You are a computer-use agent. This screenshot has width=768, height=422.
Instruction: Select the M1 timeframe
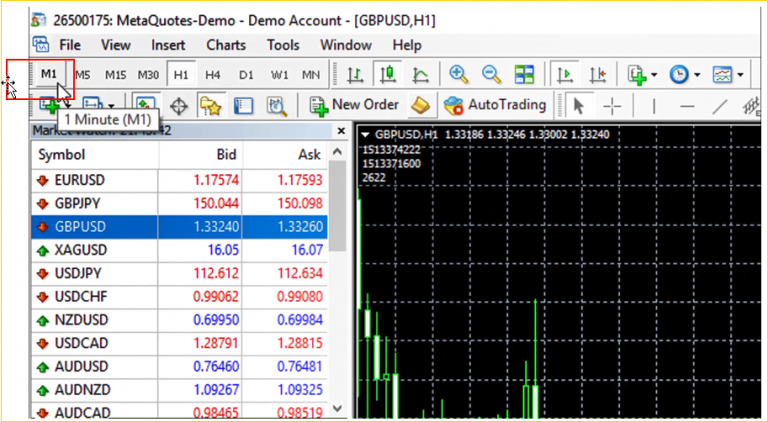click(49, 74)
